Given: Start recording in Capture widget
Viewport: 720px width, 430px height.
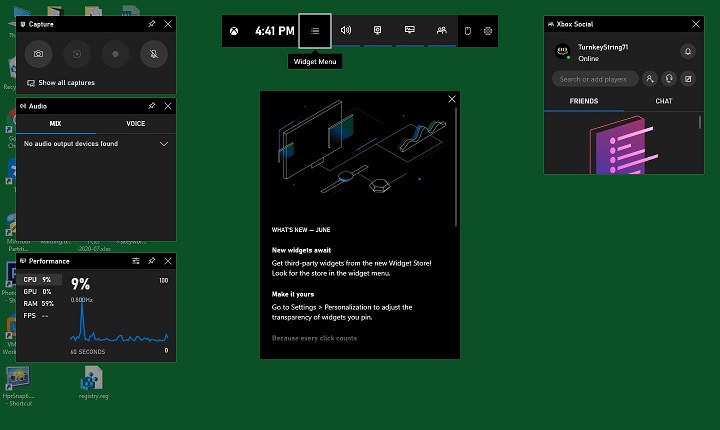Looking at the screenshot, I should click(115, 54).
